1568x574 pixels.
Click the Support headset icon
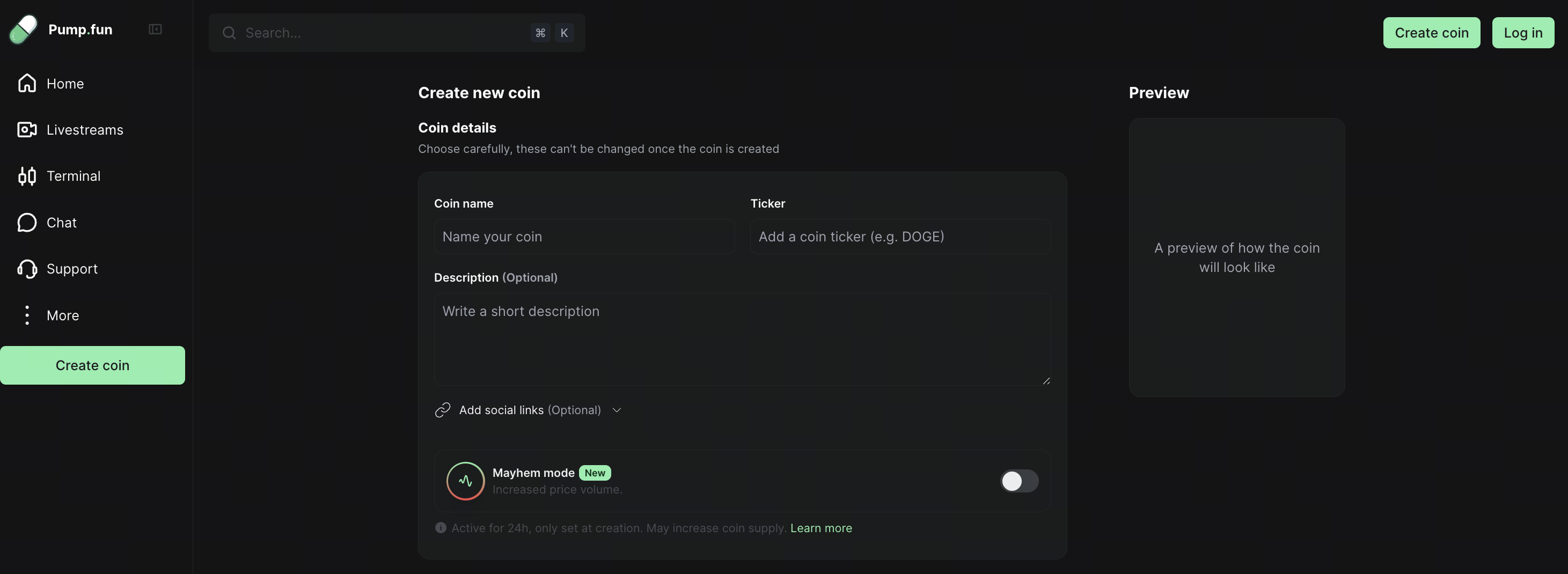tap(27, 268)
